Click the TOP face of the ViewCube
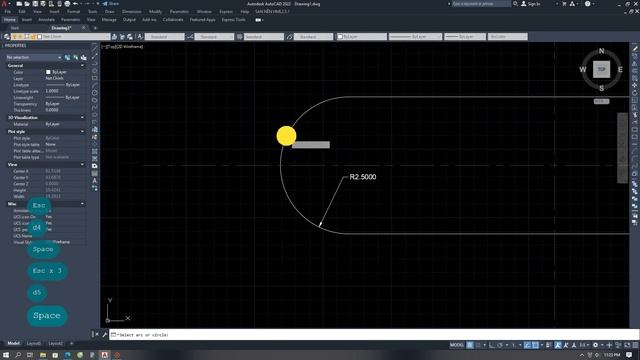Image resolution: width=640 pixels, height=360 pixels. coord(602,69)
